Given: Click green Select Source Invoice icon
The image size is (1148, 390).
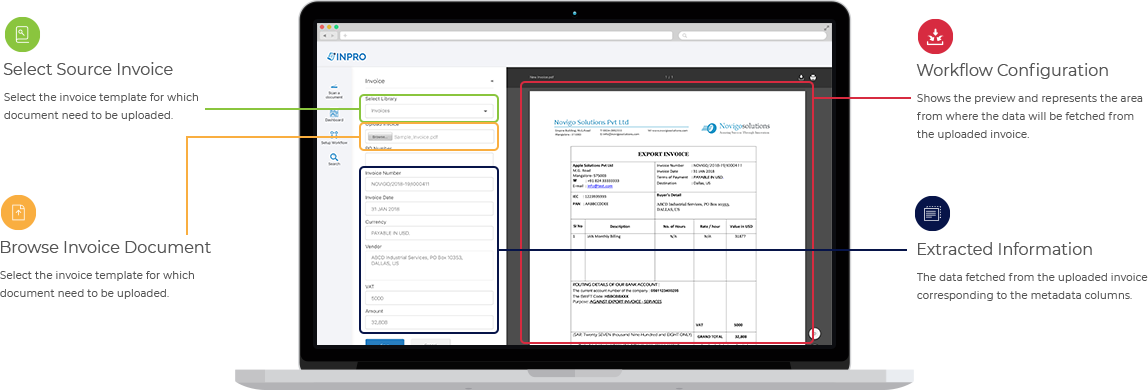Looking at the screenshot, I should pyautogui.click(x=23, y=33).
